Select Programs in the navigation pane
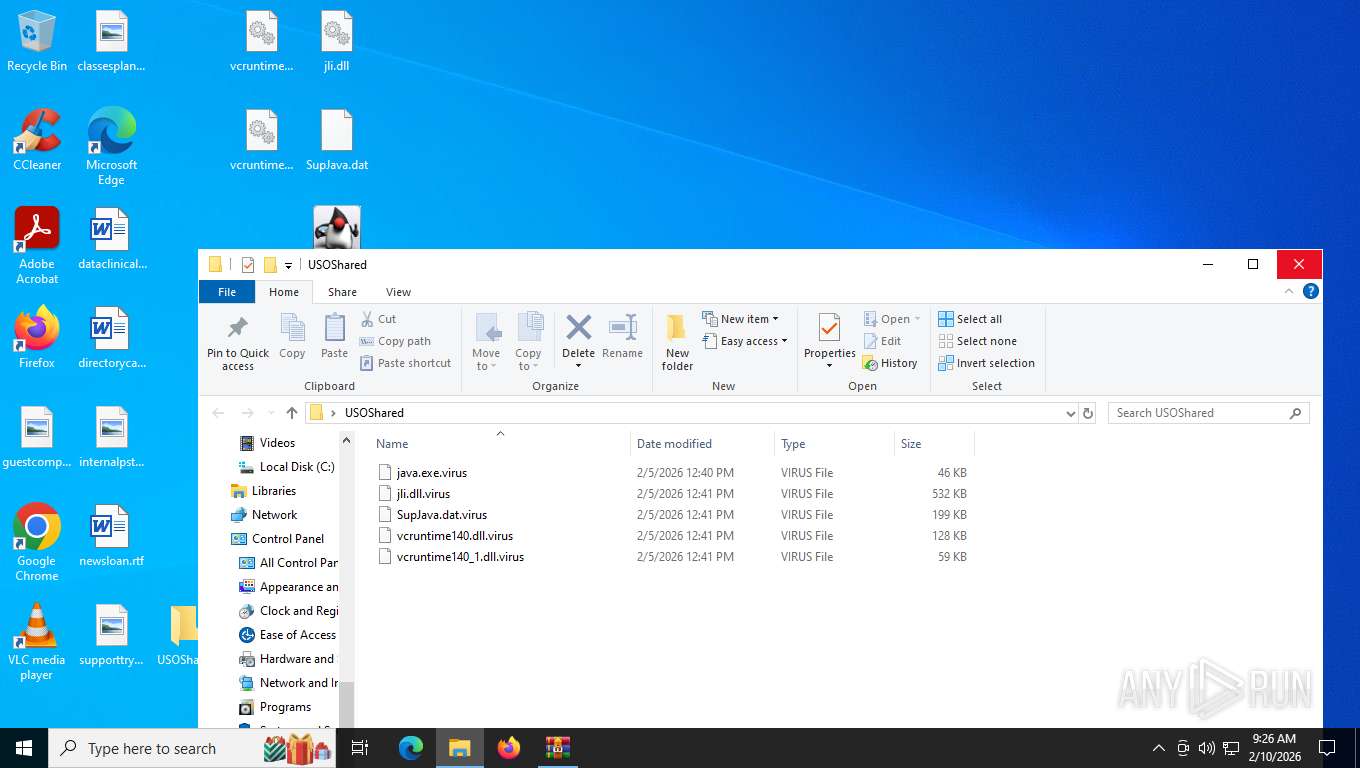The width and height of the screenshot is (1360, 768). (x=285, y=707)
